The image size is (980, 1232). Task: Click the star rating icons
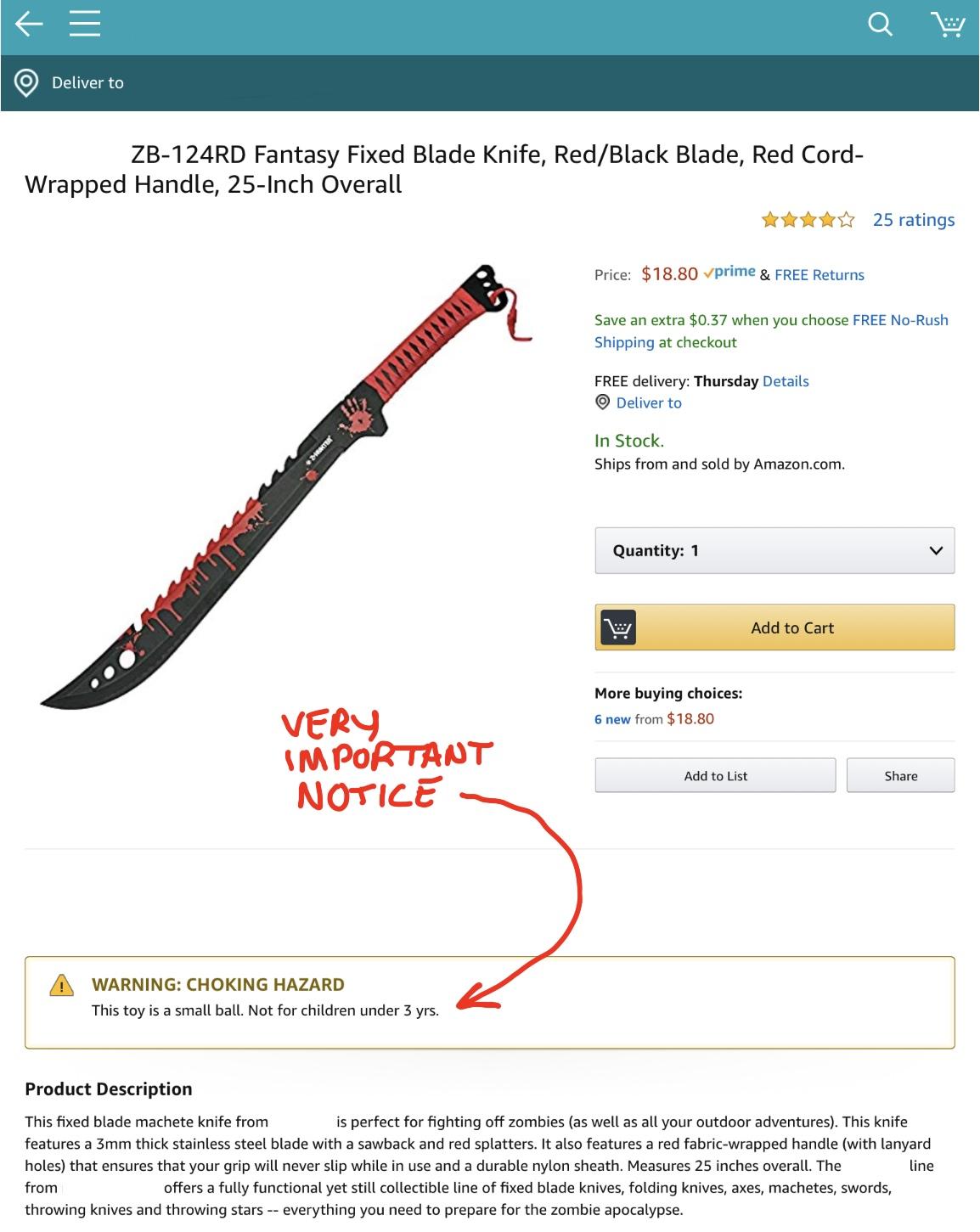coord(808,221)
